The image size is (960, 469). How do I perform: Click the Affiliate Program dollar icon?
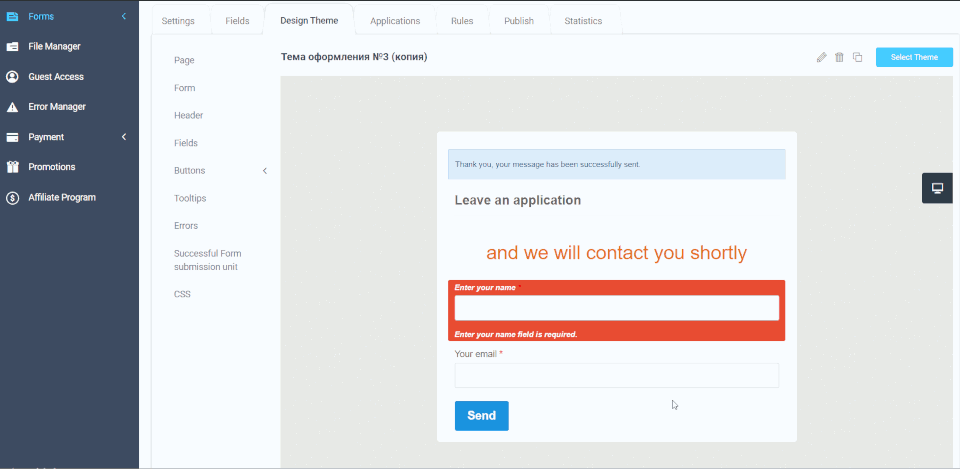(x=12, y=198)
